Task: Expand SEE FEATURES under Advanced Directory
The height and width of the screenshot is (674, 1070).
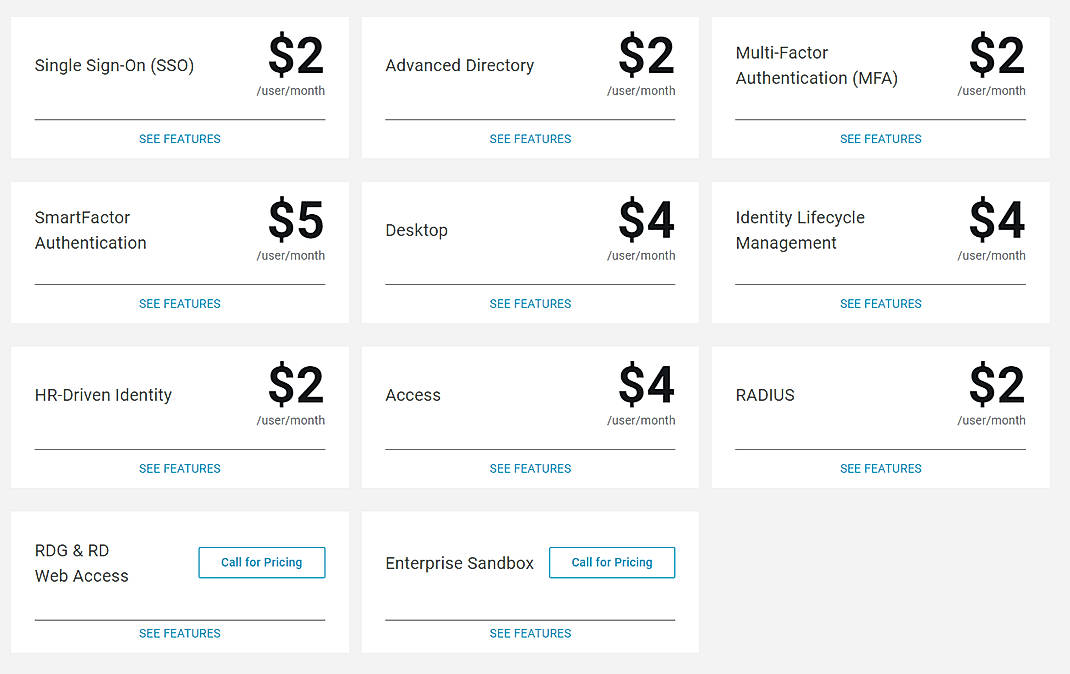Action: (x=530, y=139)
